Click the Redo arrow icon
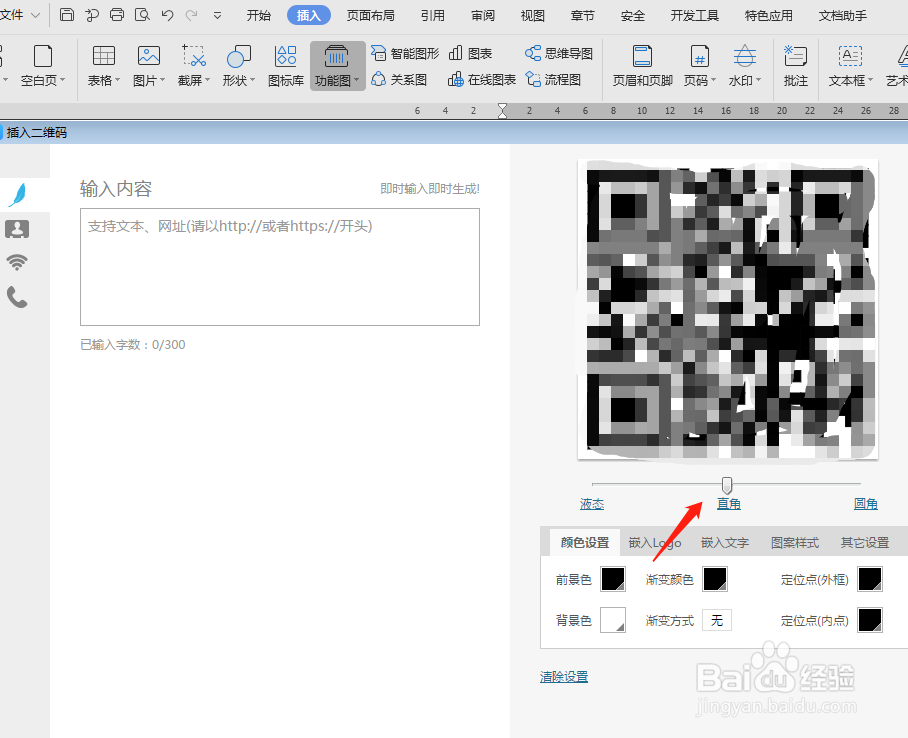This screenshot has height=738, width=908. click(x=192, y=15)
